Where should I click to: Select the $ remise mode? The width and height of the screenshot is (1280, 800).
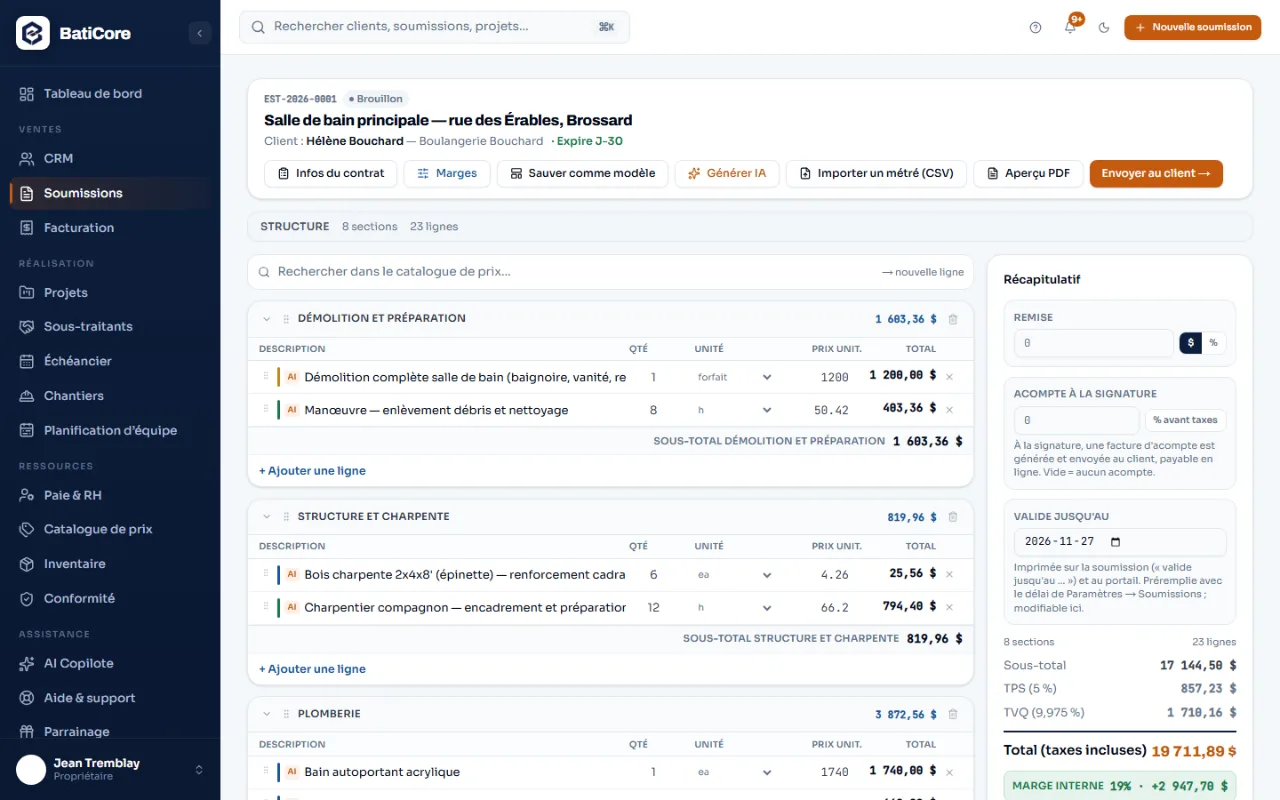coord(1190,343)
